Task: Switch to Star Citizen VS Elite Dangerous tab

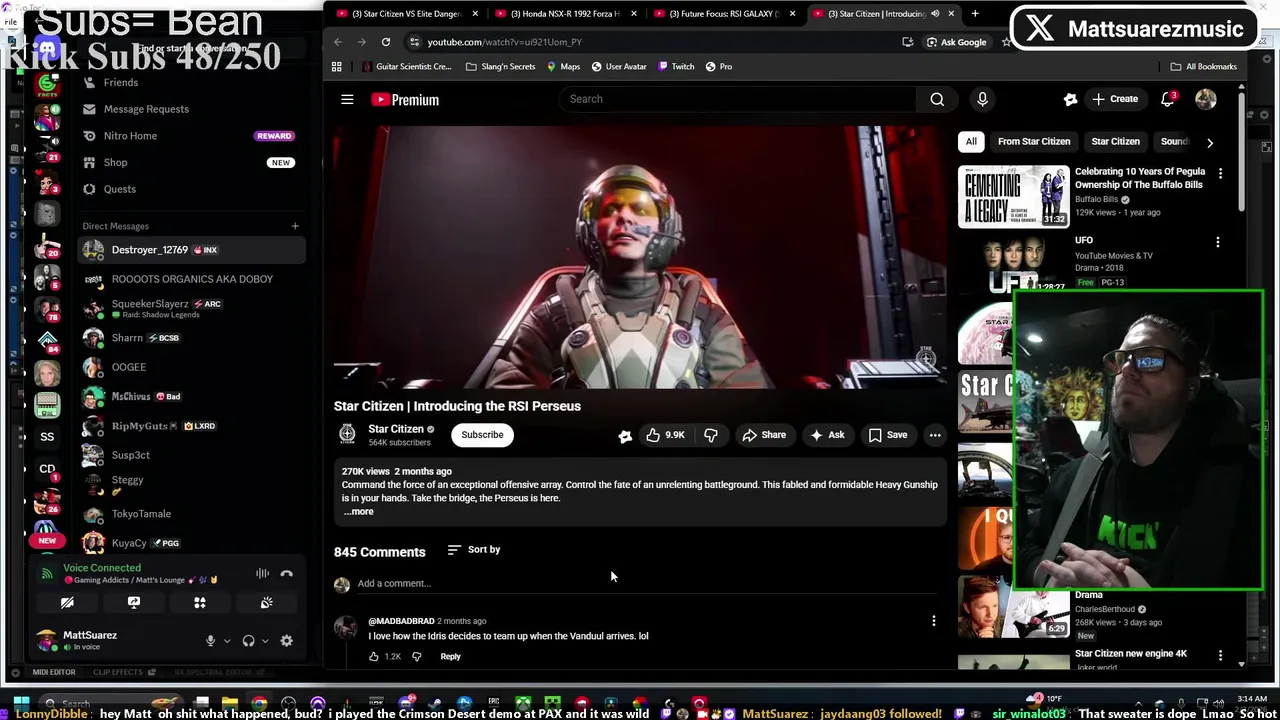Action: [408, 14]
